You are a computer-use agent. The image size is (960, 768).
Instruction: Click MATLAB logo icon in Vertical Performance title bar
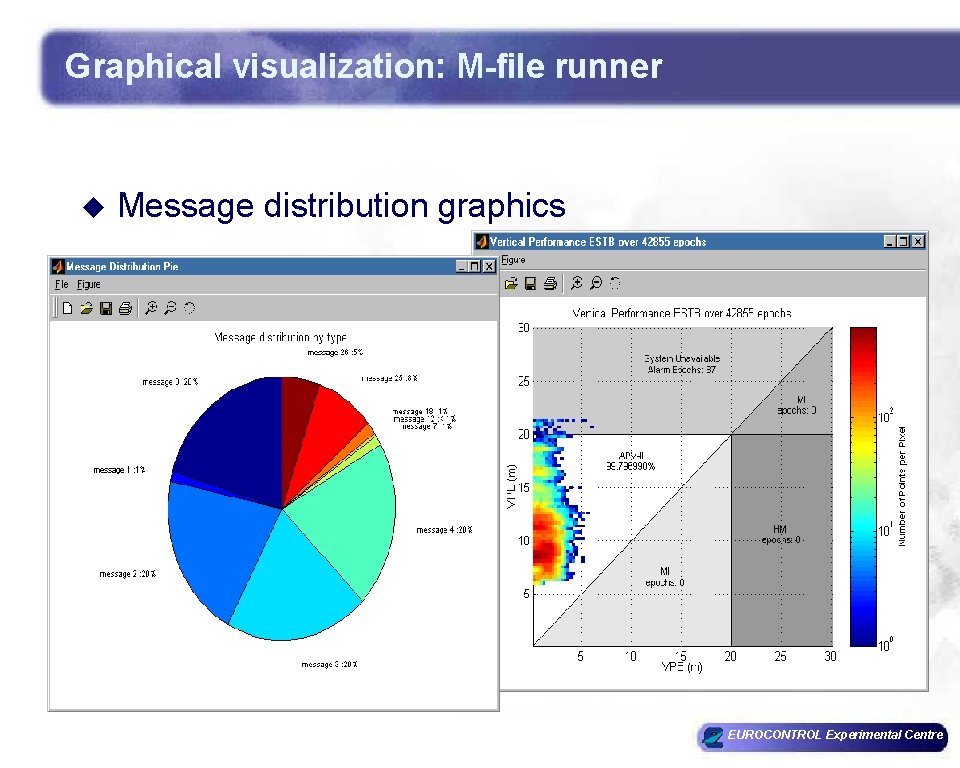click(x=482, y=242)
